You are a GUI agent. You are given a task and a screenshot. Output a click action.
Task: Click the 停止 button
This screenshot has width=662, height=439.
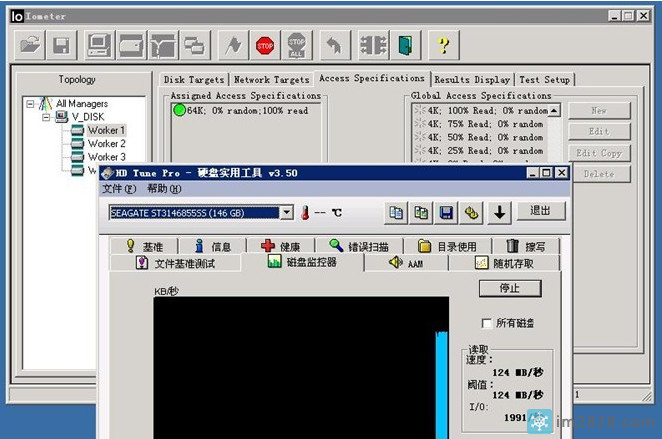[x=509, y=288]
